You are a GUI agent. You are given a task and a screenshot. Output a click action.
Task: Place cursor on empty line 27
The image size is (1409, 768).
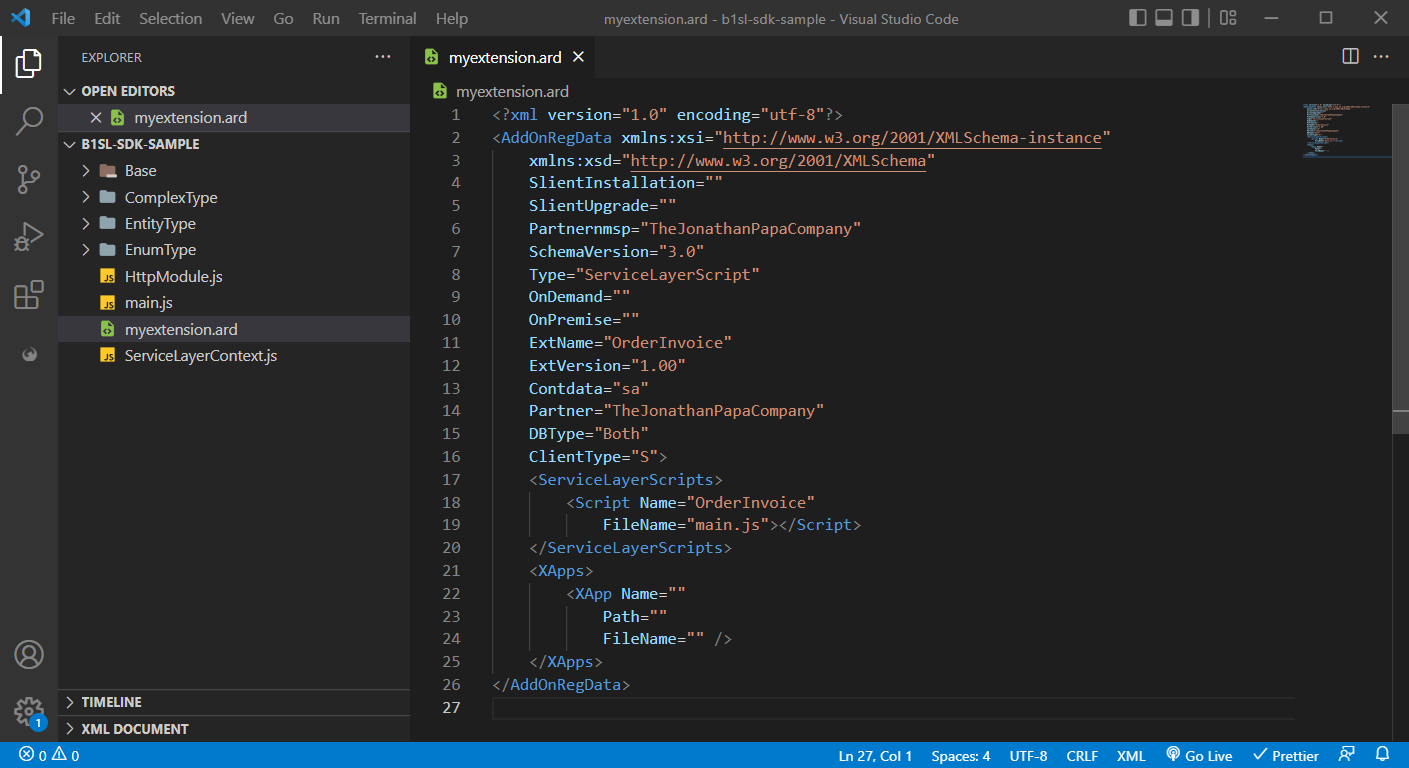click(892, 707)
